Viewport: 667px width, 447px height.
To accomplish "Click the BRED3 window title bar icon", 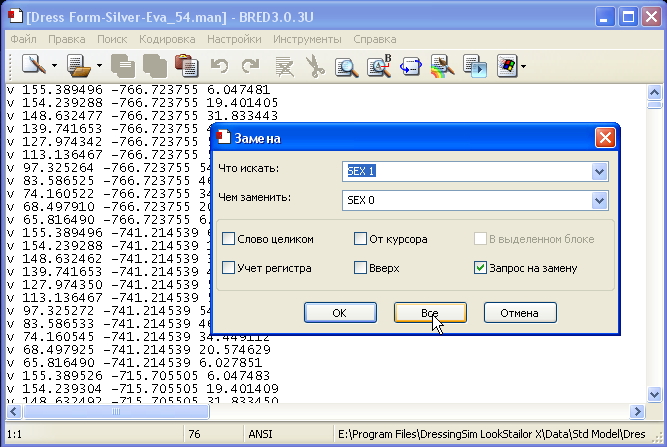I will [15, 17].
